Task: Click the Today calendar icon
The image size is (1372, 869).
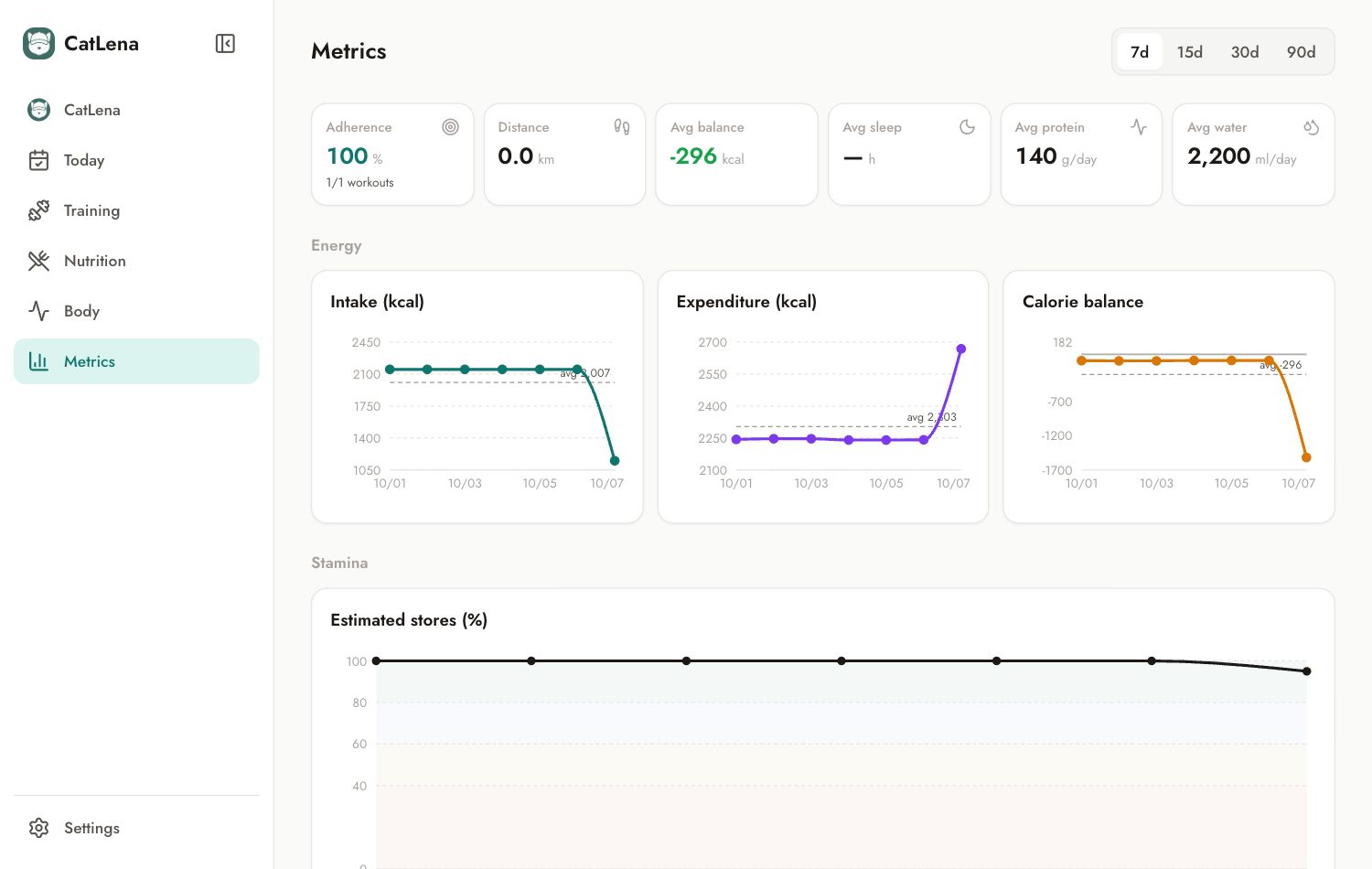Action: (x=38, y=160)
